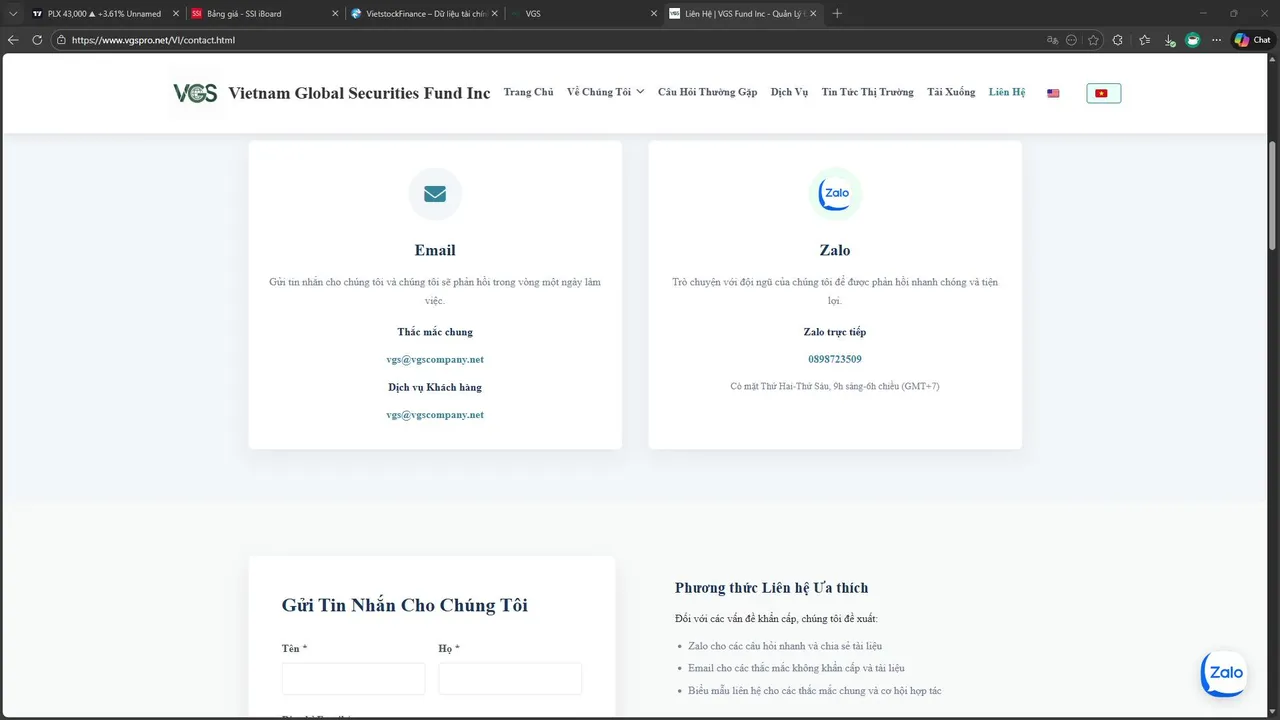Add this page to favorites star
This screenshot has height=720, width=1280.
pyautogui.click(x=1094, y=40)
